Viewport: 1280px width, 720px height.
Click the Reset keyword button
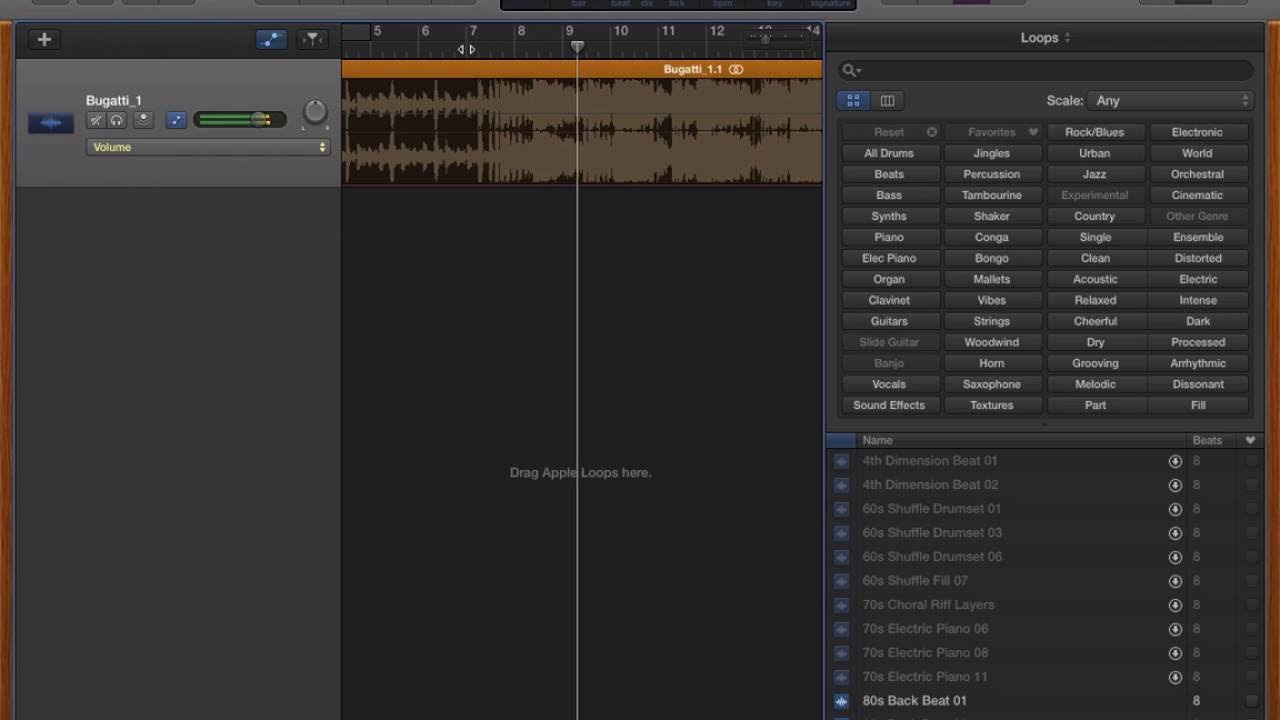(x=889, y=132)
